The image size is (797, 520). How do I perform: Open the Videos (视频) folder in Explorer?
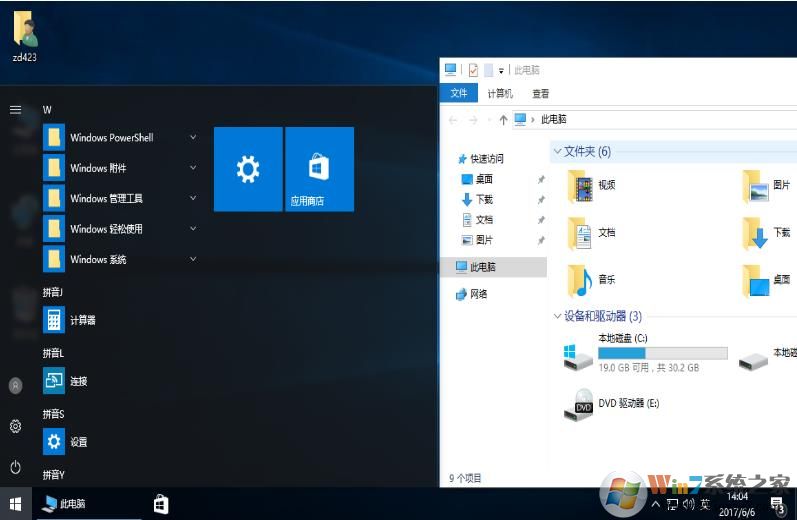click(592, 186)
